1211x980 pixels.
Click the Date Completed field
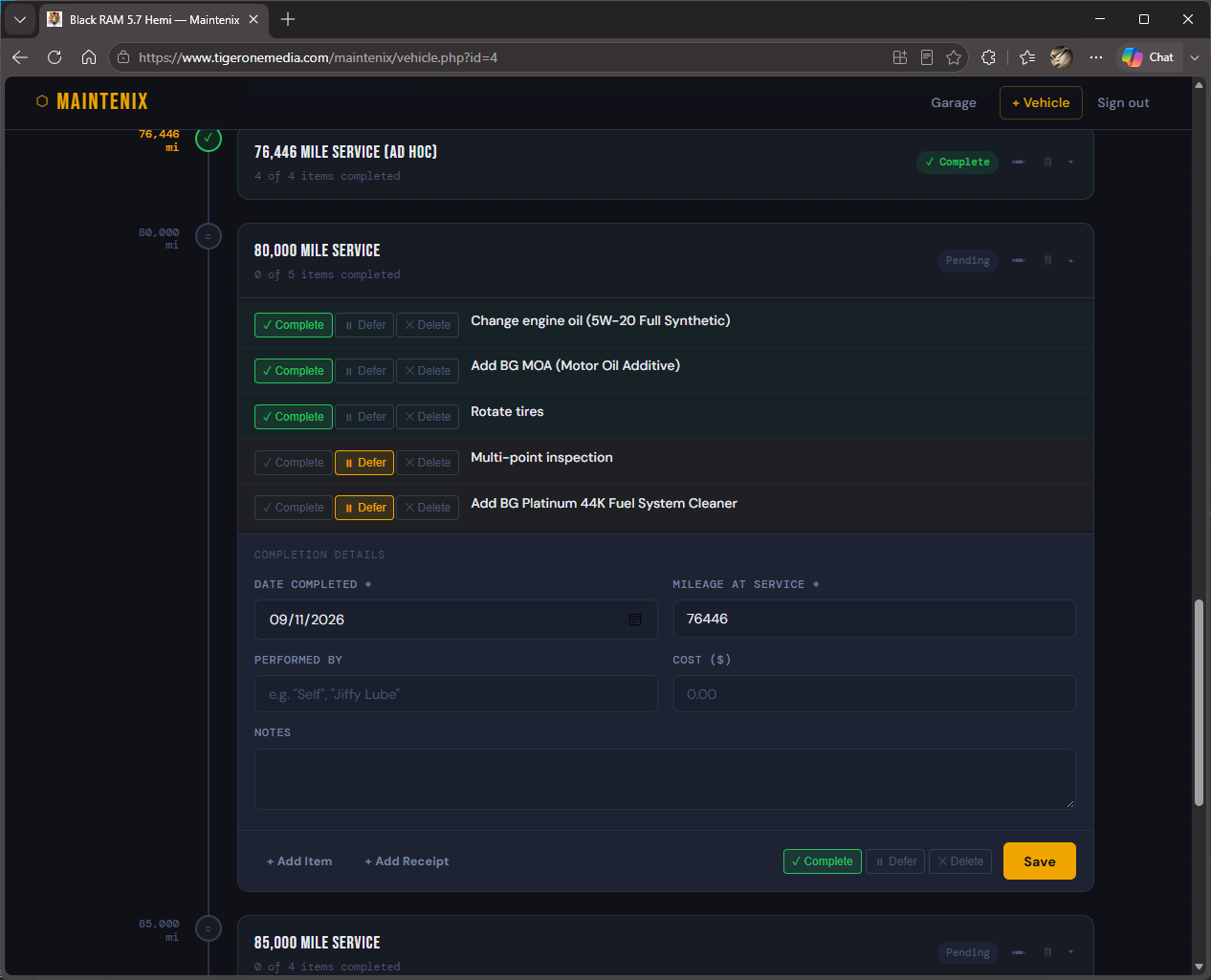coord(455,620)
